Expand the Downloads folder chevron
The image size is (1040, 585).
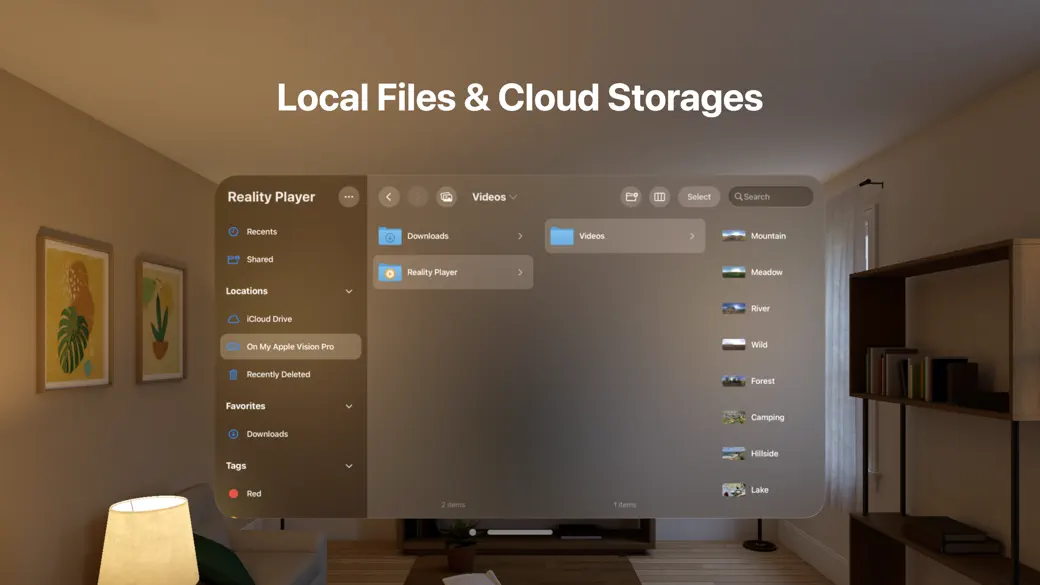pyautogui.click(x=520, y=236)
